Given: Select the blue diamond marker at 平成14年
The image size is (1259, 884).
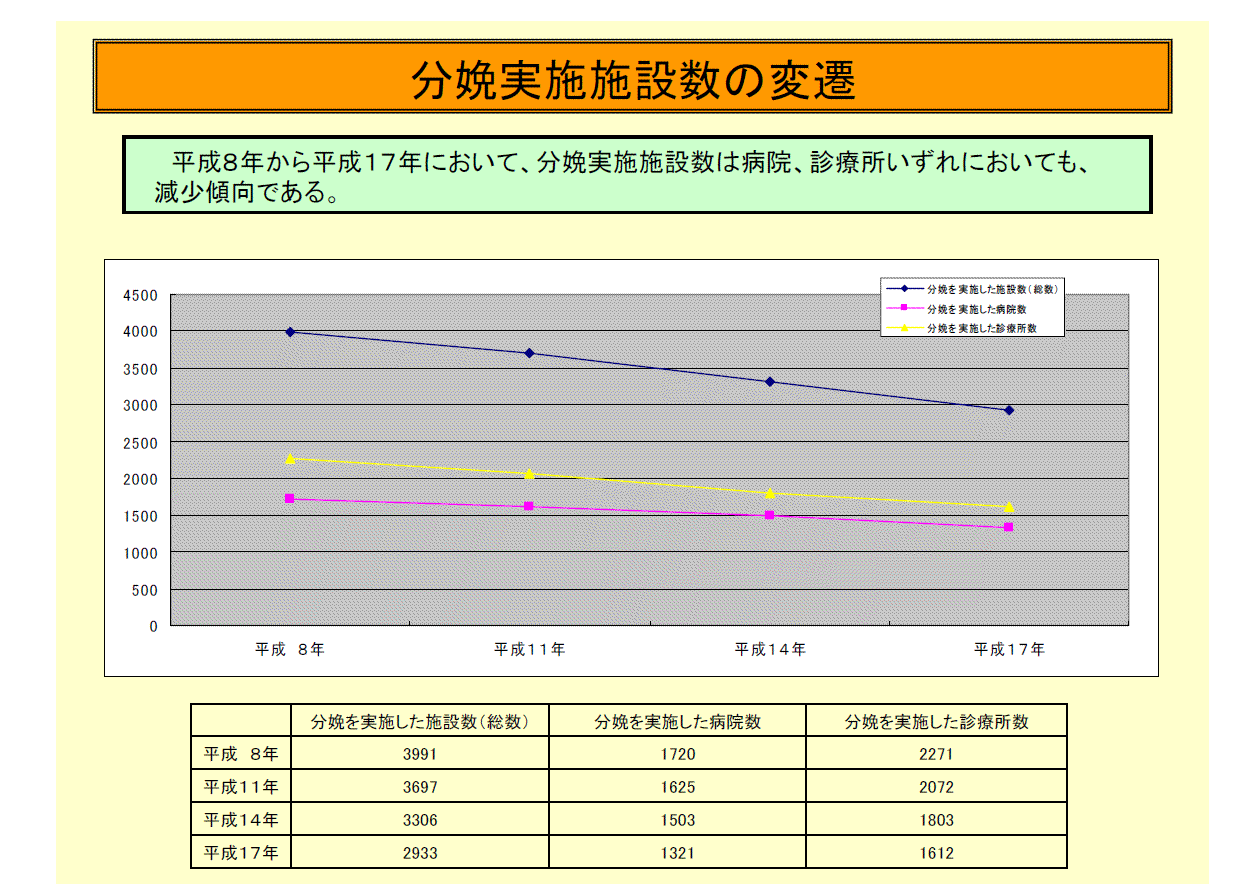Looking at the screenshot, I should pos(769,382).
